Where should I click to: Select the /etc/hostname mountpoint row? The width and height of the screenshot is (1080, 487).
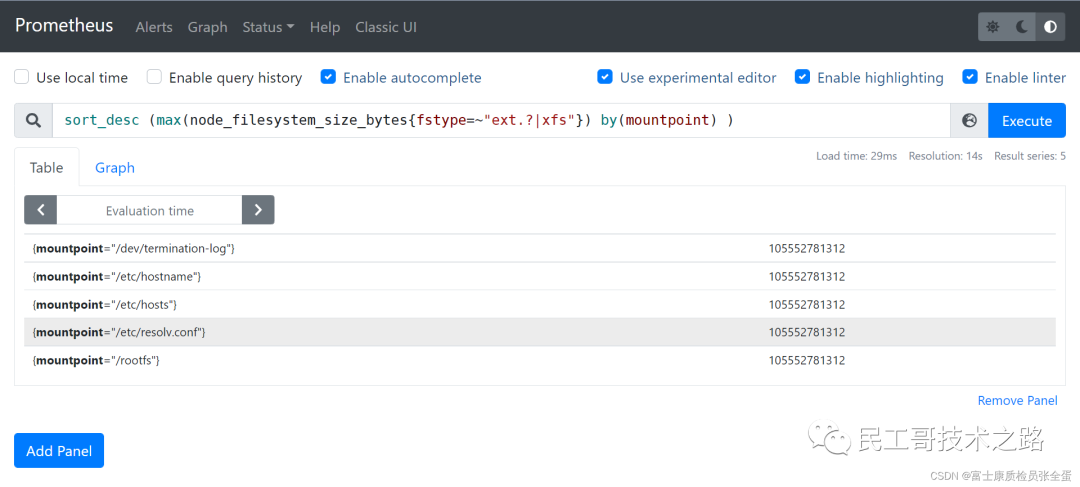(540, 276)
